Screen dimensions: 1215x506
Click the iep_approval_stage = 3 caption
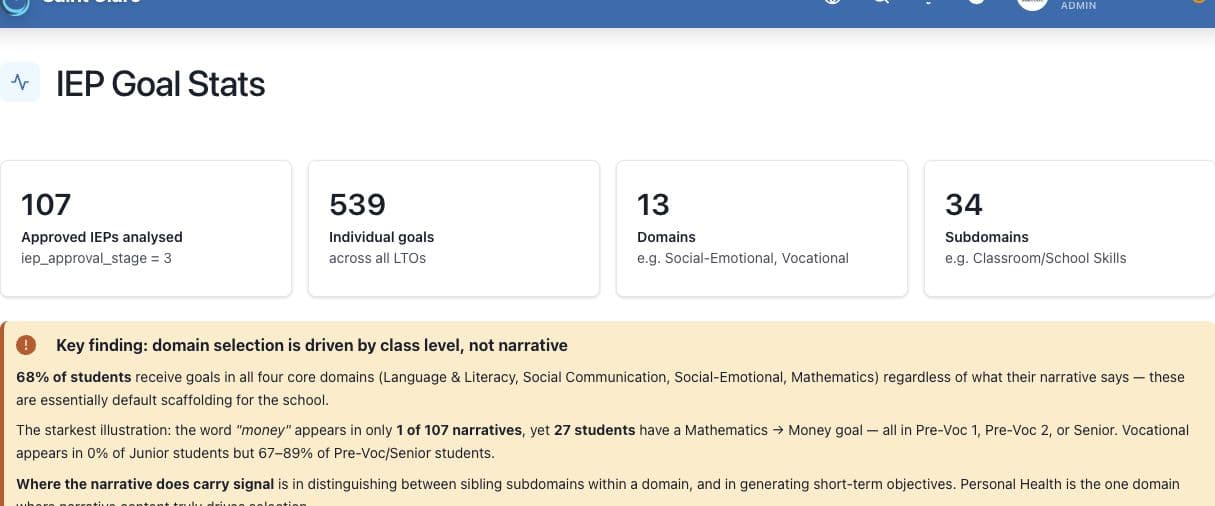click(96, 258)
